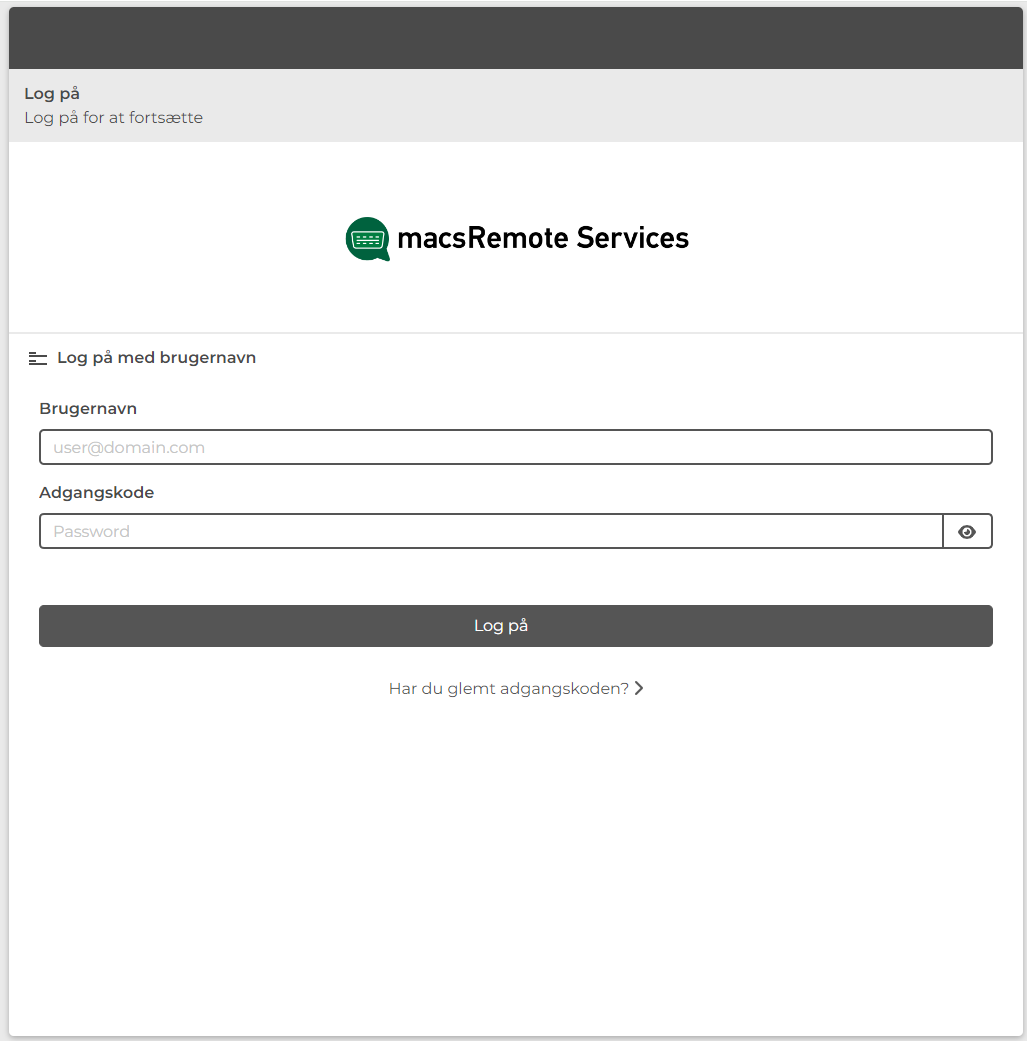Click the chevron after the forgot password link

(639, 688)
